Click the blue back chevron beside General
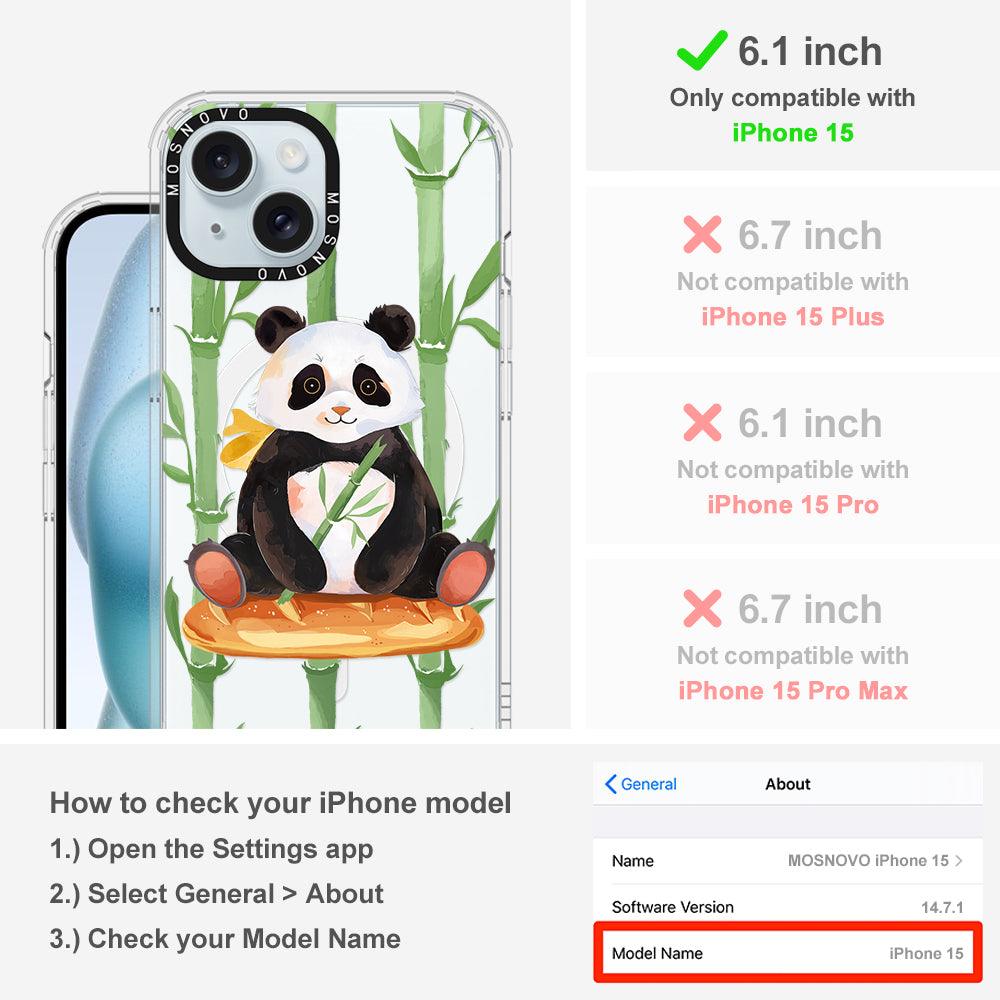The width and height of the screenshot is (1000, 1000). [x=610, y=784]
